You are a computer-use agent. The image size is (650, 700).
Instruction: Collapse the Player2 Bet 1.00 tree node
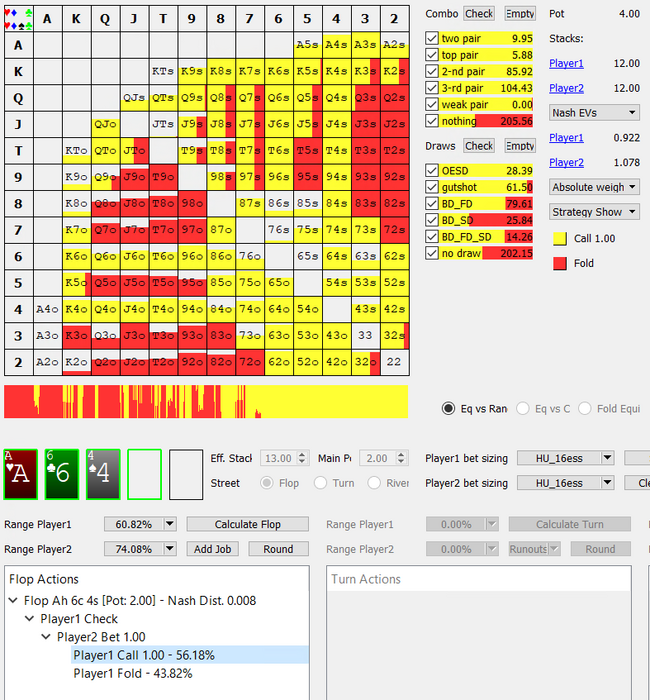(46, 637)
